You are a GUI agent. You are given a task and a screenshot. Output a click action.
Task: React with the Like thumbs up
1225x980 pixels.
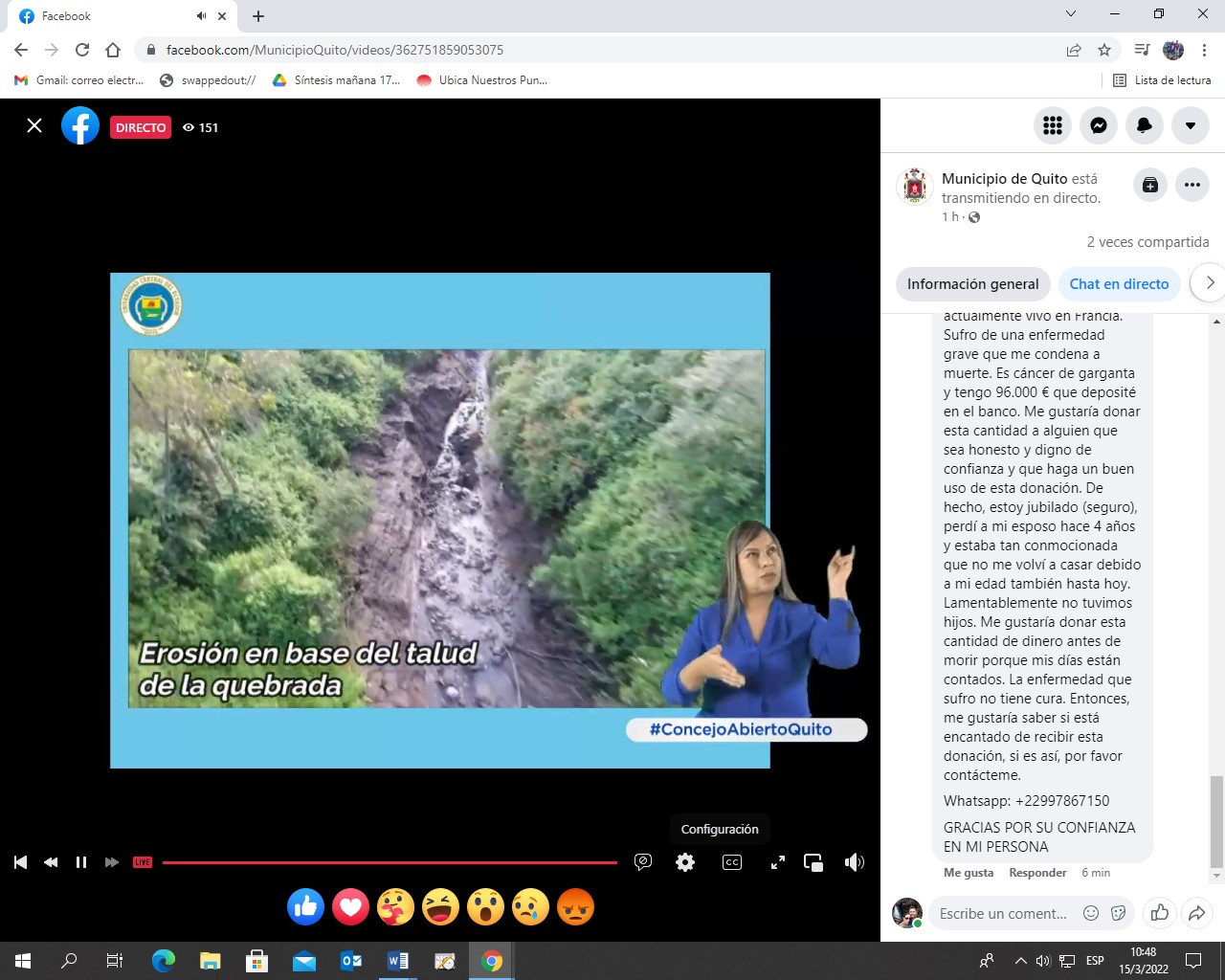[306, 906]
